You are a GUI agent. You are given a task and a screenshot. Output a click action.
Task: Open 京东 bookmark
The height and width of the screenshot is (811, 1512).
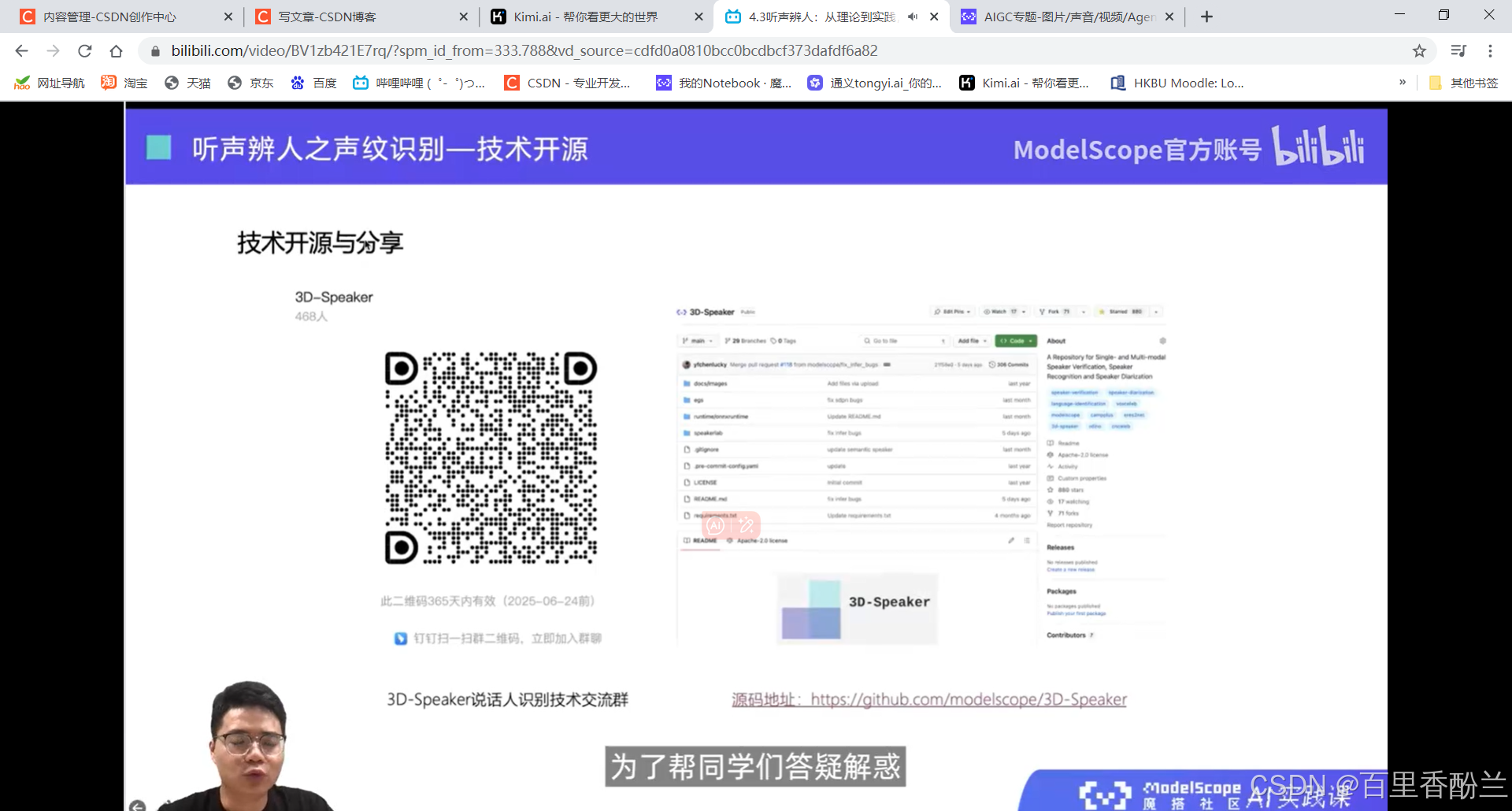250,83
